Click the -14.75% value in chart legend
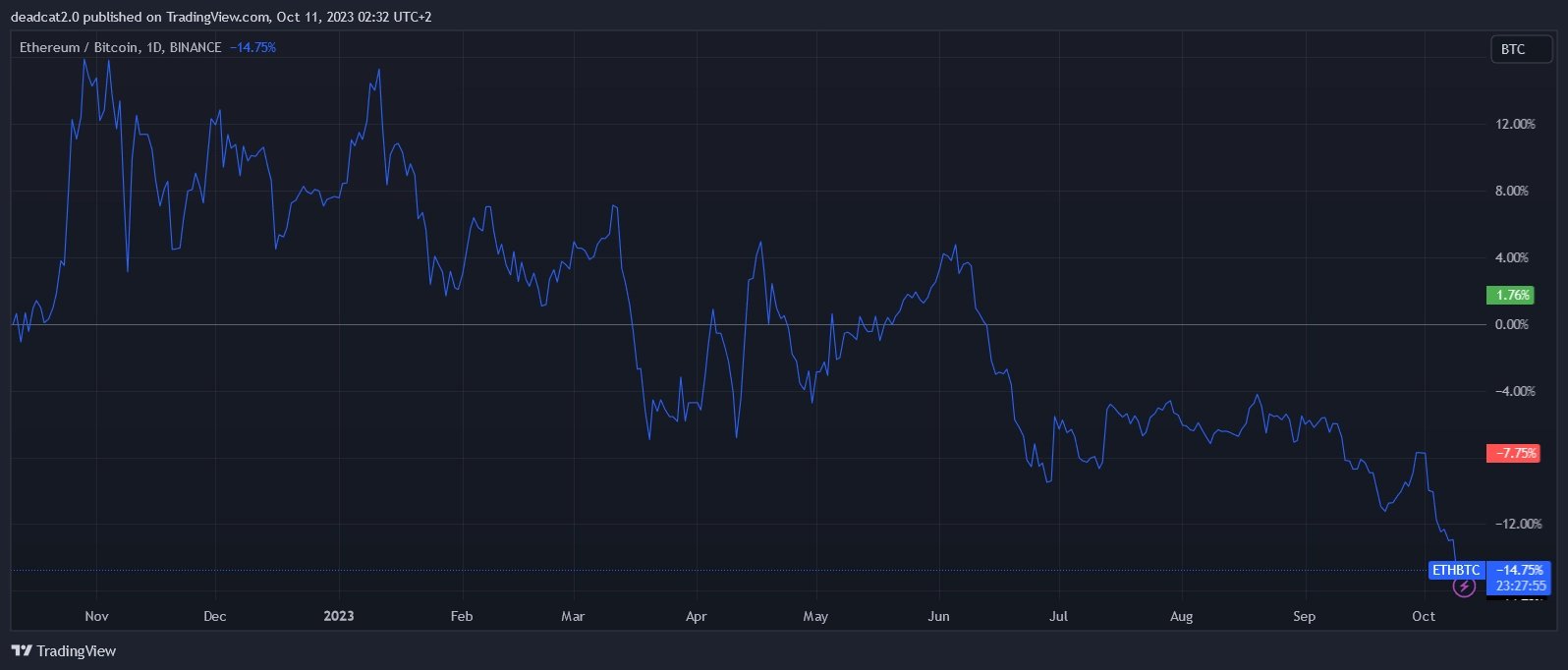 252,47
